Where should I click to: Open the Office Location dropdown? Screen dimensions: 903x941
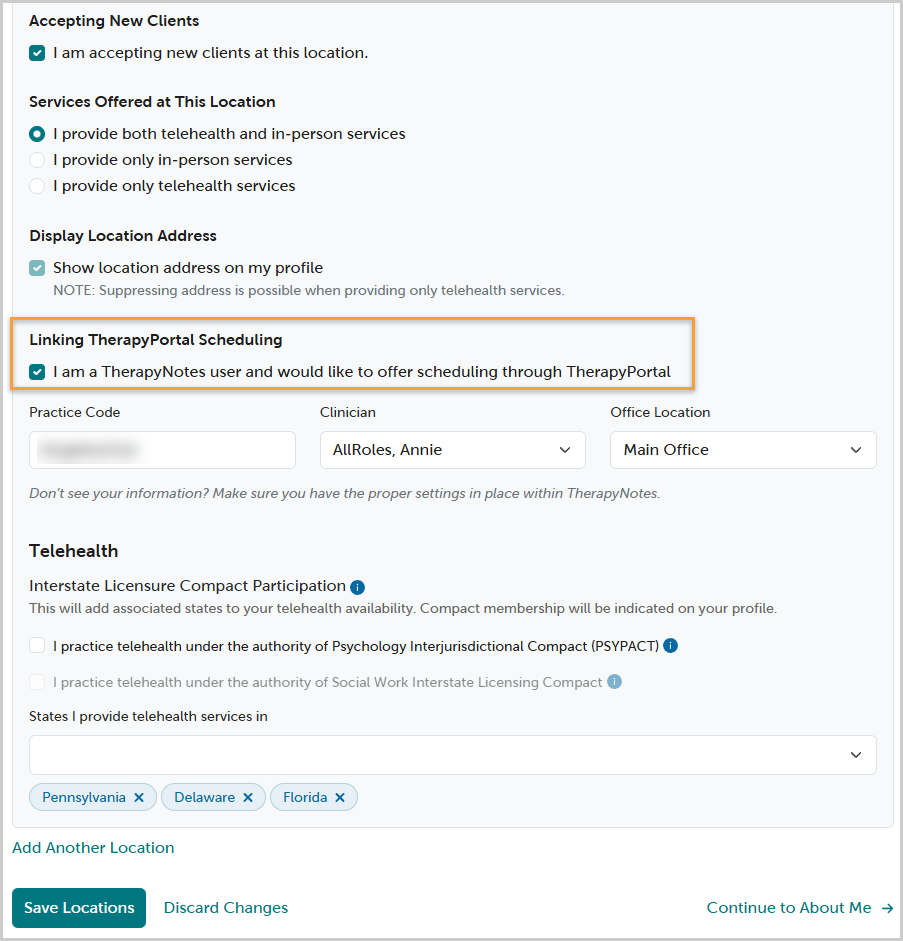coord(743,450)
